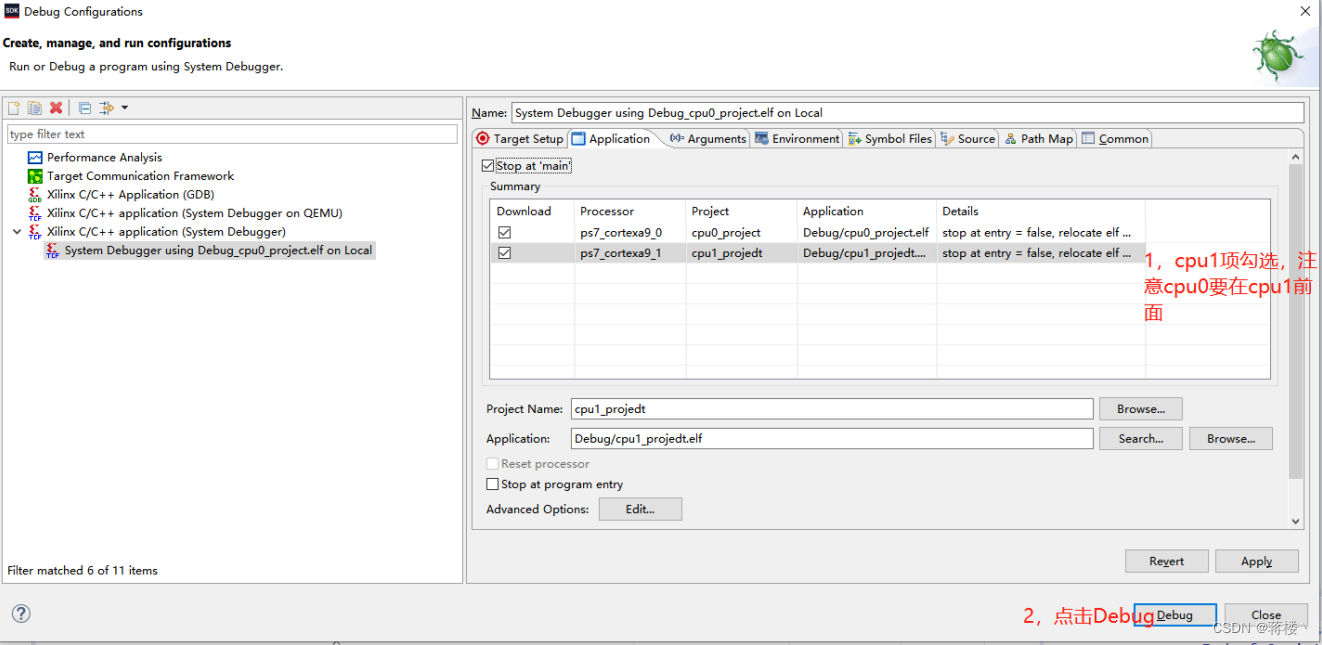Click the Filter launch configurations icon
This screenshot has width=1322, height=645.
(106, 108)
